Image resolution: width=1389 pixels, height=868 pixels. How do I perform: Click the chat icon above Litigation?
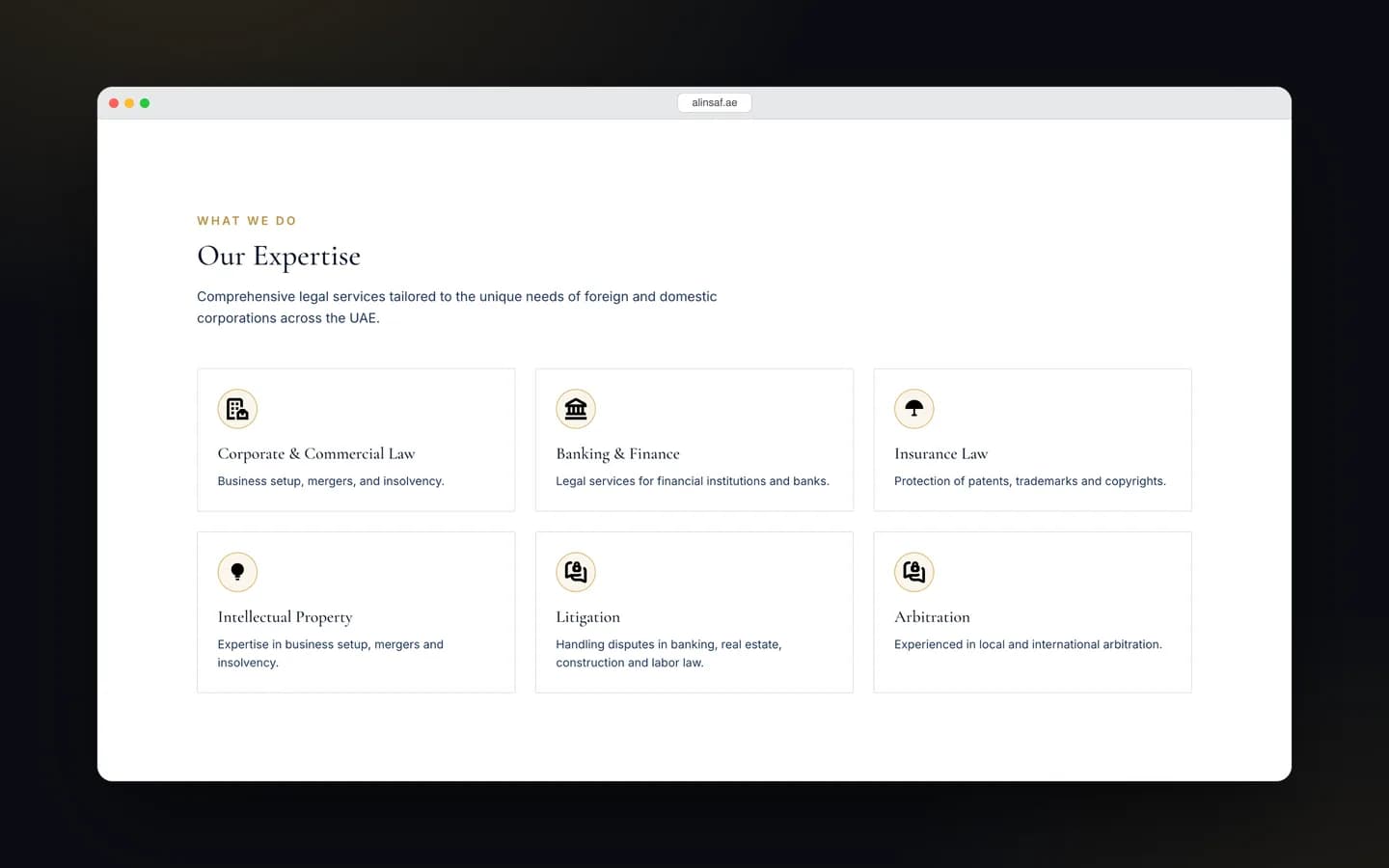click(576, 572)
